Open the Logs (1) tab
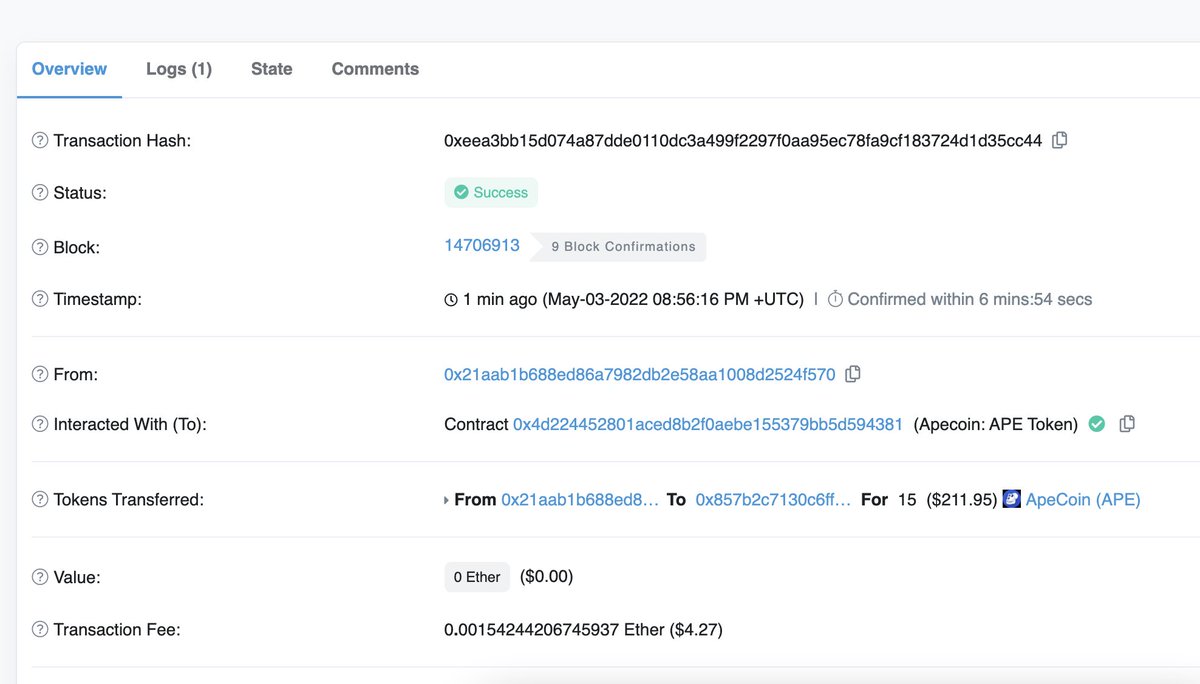 (x=179, y=69)
